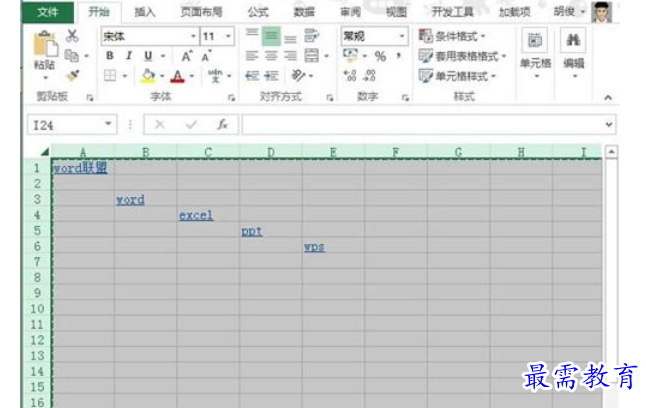Apply cell borders icon

point(110,75)
